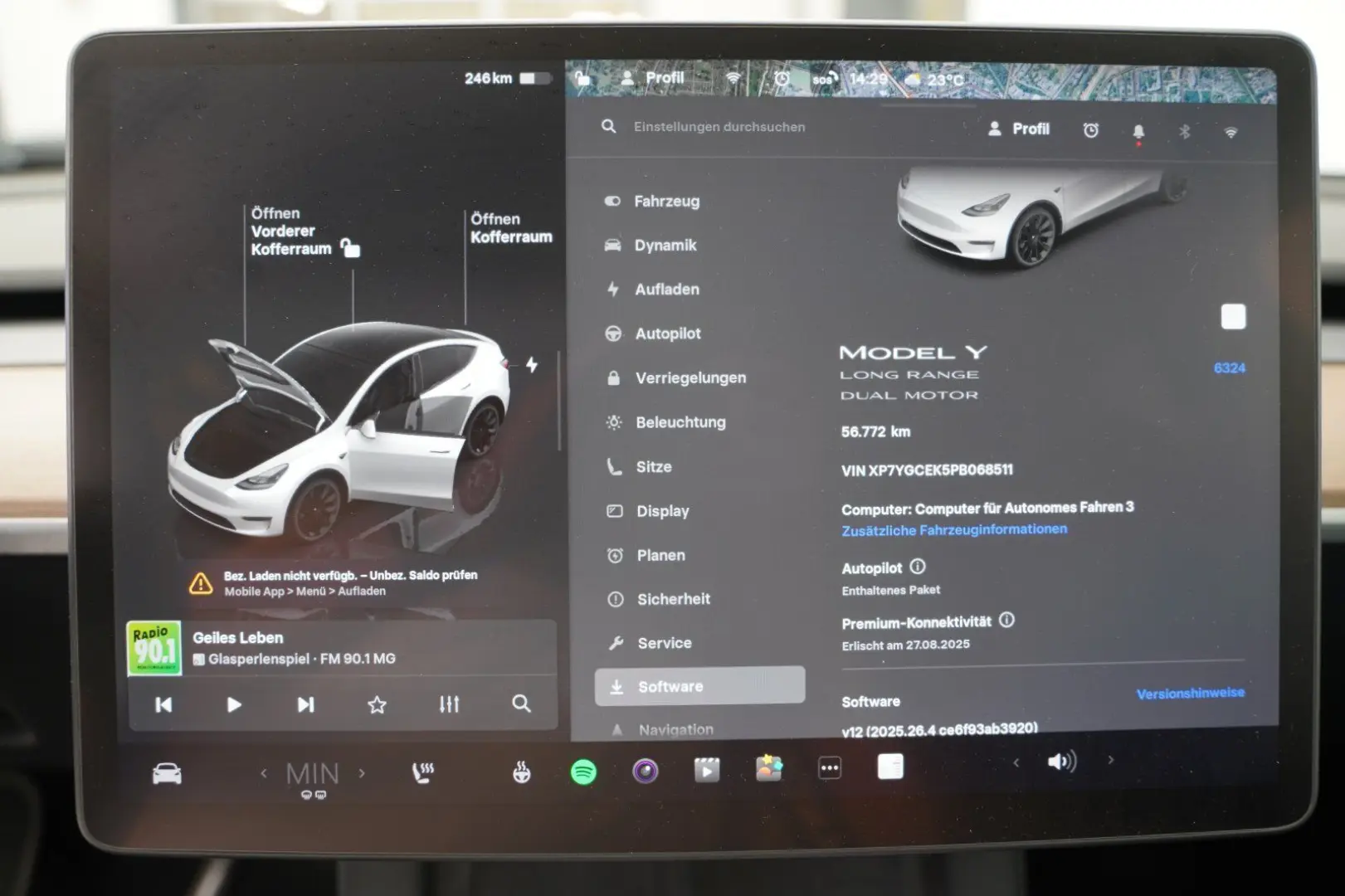The image size is (1345, 896).
Task: Open Zusätzliche Fahrzeuginformationen link
Action: (954, 530)
